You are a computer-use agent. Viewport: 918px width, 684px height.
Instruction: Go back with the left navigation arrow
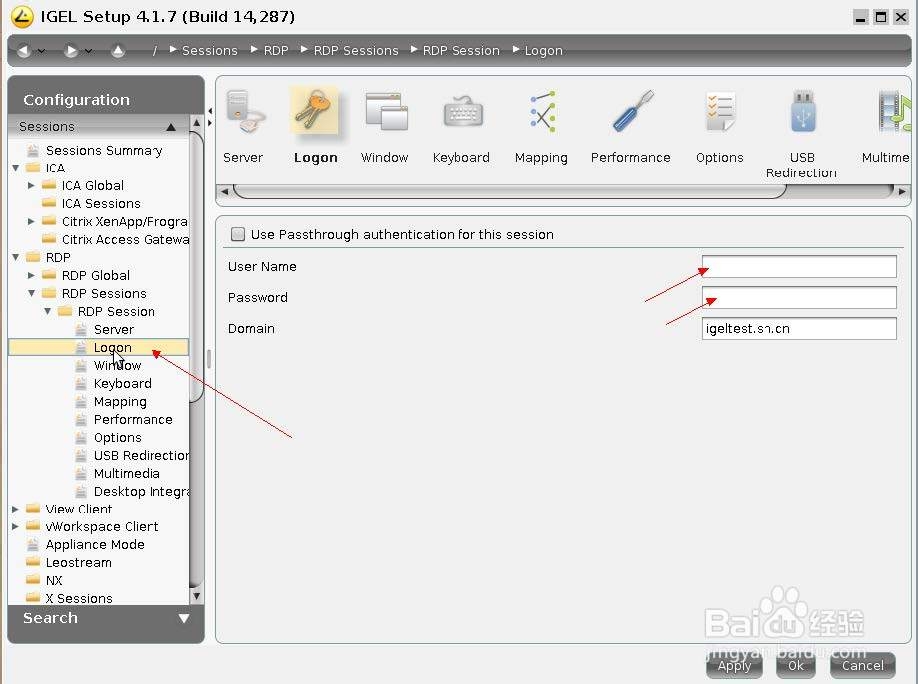(23, 51)
